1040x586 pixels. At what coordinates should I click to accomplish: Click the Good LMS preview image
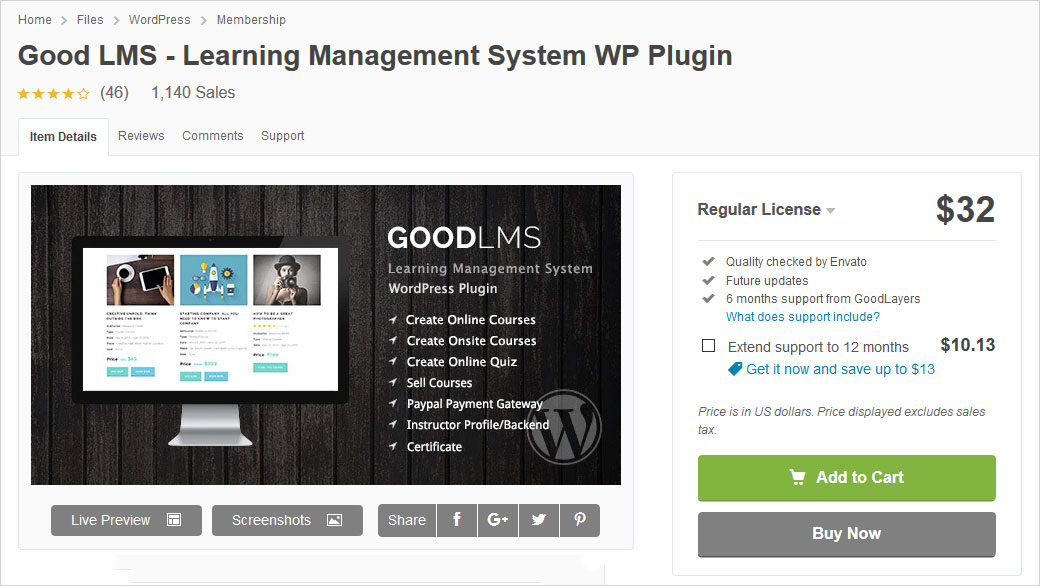(326, 335)
